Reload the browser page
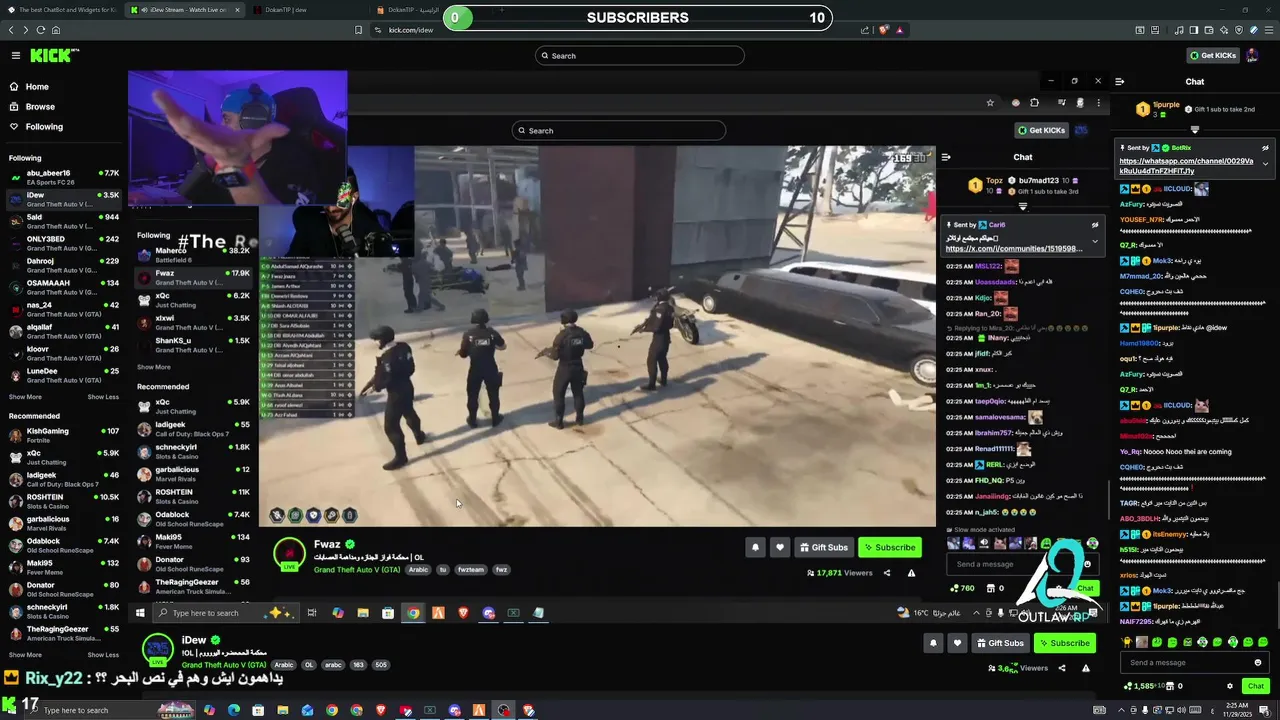The height and width of the screenshot is (720, 1280). [x=41, y=30]
